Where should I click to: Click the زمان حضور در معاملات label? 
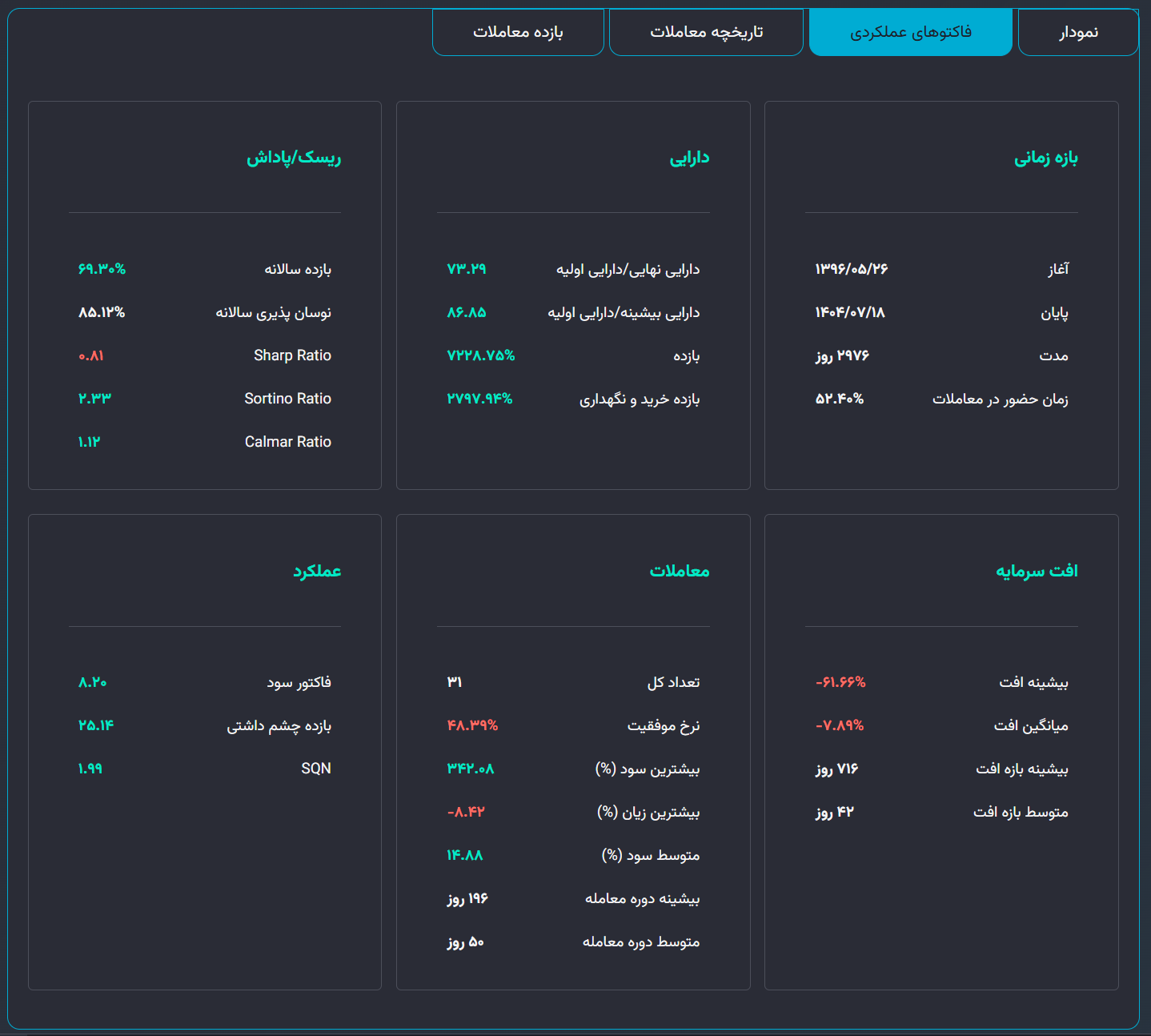pos(1000,399)
